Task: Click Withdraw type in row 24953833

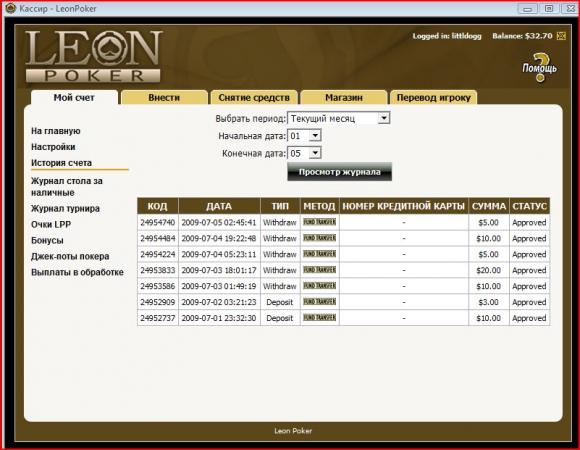Action: pyautogui.click(x=280, y=270)
